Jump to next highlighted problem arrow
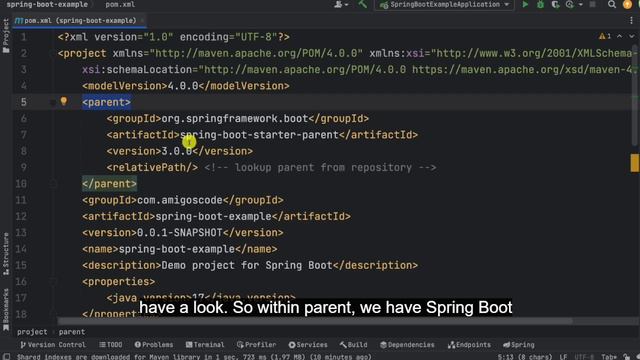640x360 pixels. 631,36
